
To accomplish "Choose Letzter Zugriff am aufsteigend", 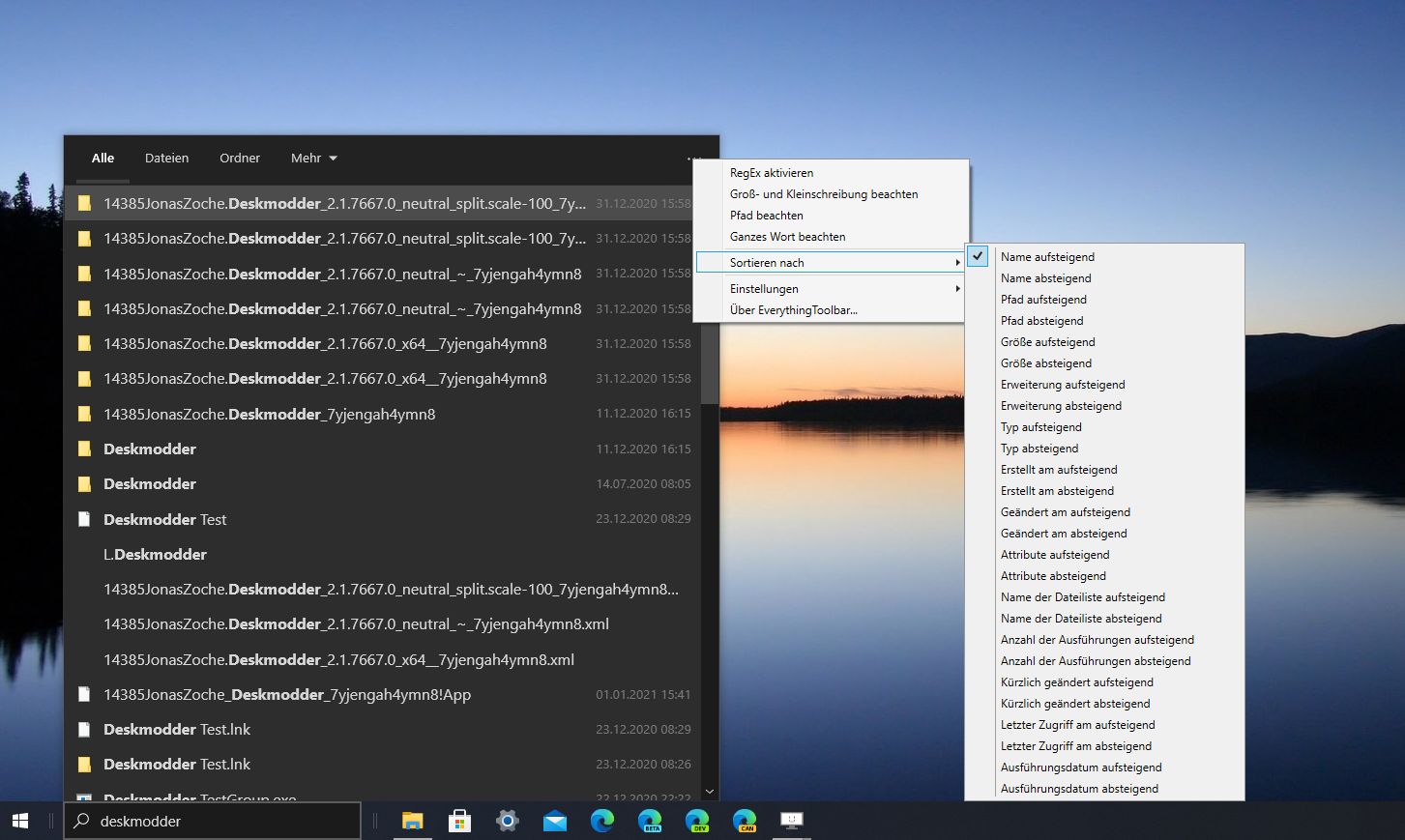I will [1104, 725].
